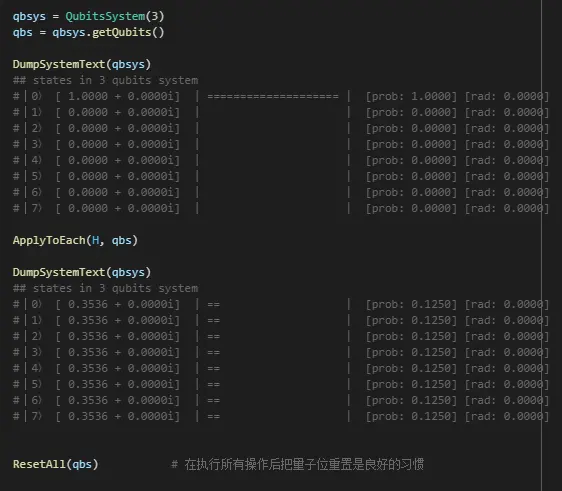Click the ApplyToEach(H, qbs) line
Screen dimensions: 562x491
coord(75,240)
